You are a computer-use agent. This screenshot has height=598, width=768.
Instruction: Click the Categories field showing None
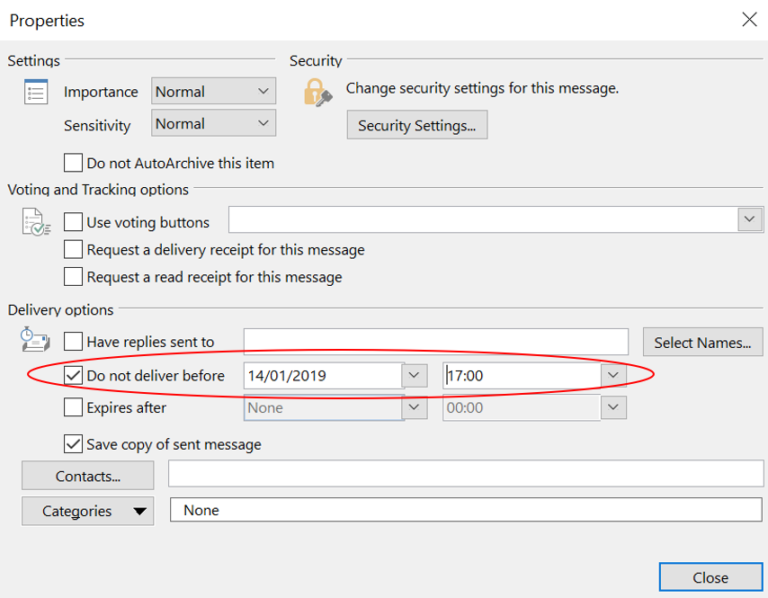(466, 510)
